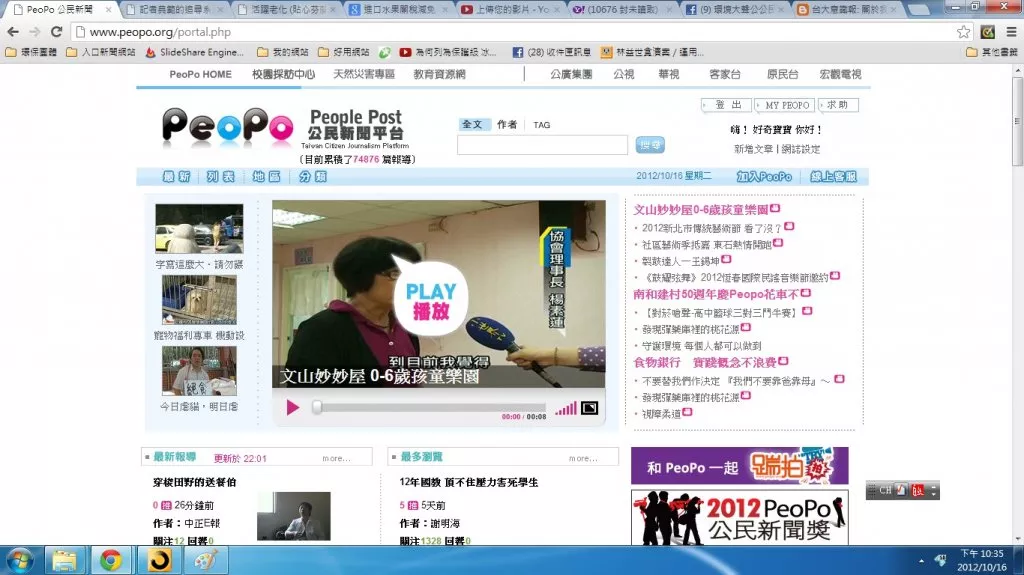Open Paint from the taskbar
Screen dimensions: 1024x575
(x=206, y=561)
